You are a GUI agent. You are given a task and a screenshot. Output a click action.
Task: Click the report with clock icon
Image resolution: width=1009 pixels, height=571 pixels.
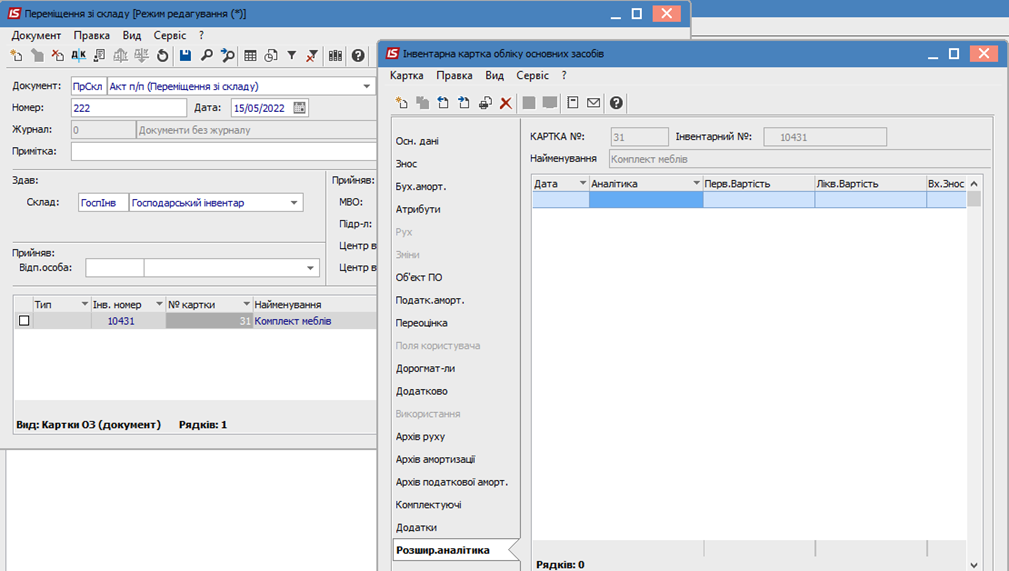point(271,56)
